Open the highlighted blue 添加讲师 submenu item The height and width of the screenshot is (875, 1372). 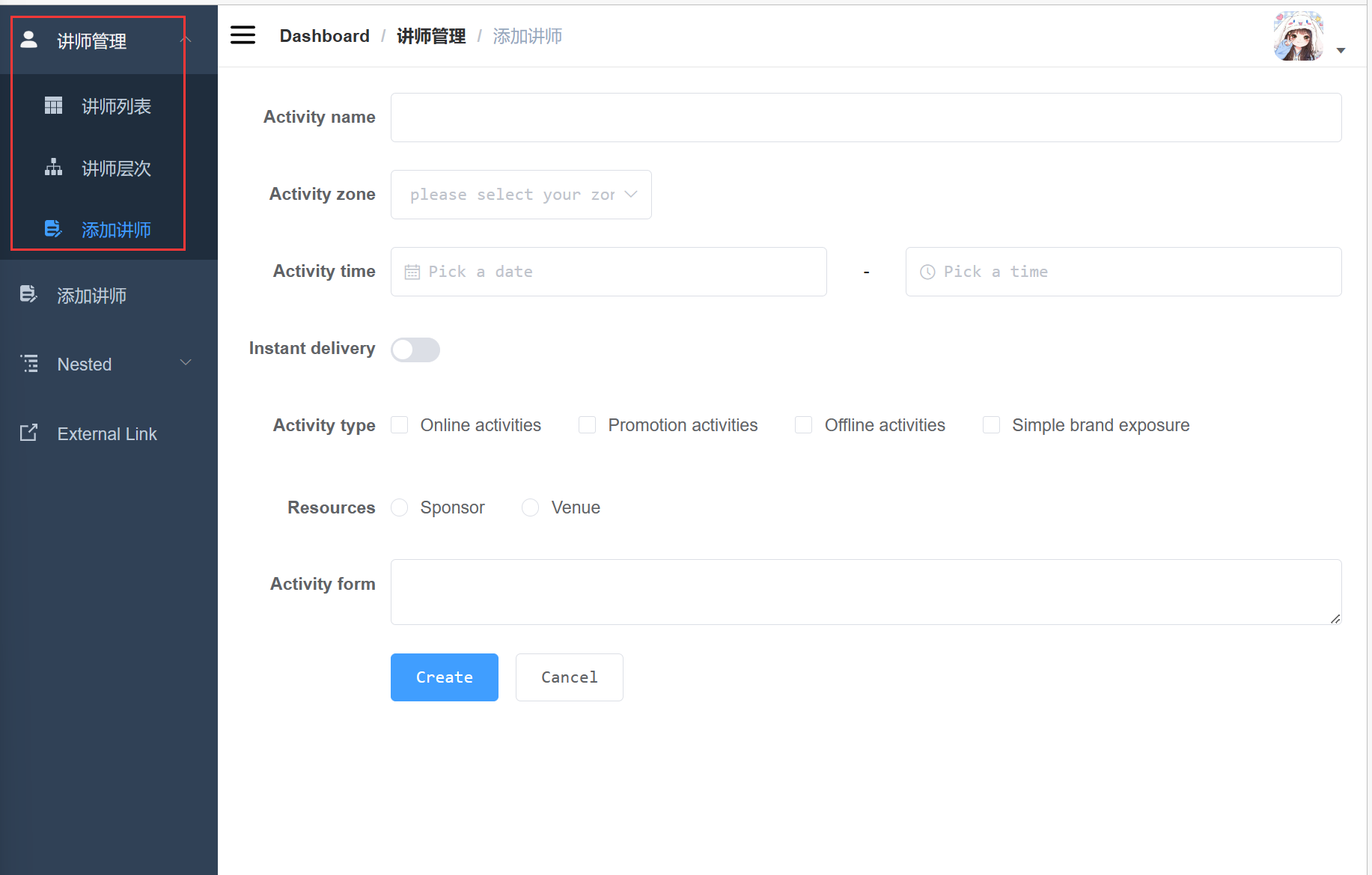click(116, 230)
